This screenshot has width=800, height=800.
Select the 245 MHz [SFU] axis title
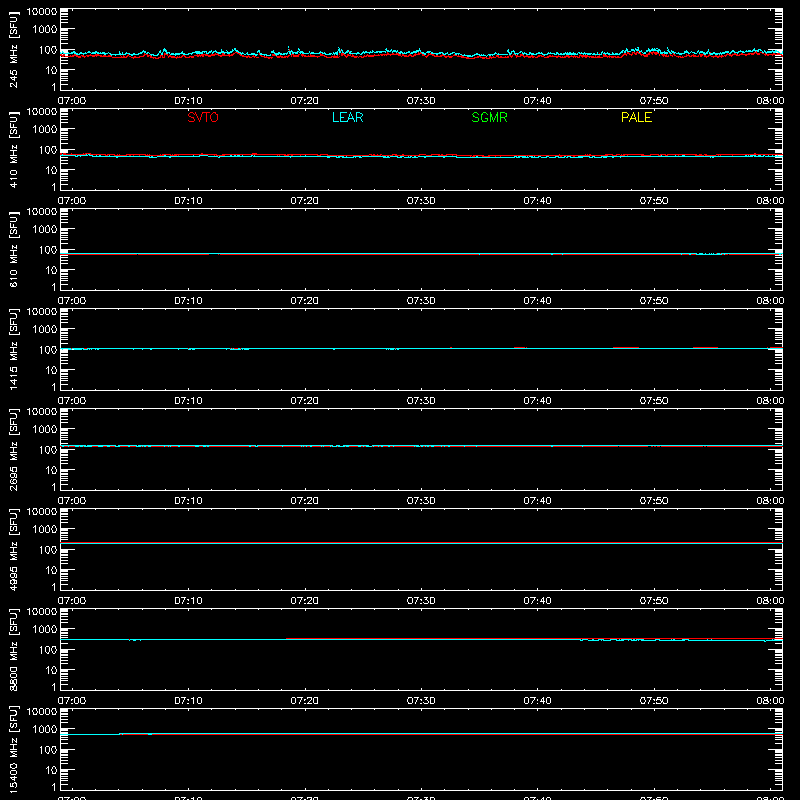(x=13, y=49)
